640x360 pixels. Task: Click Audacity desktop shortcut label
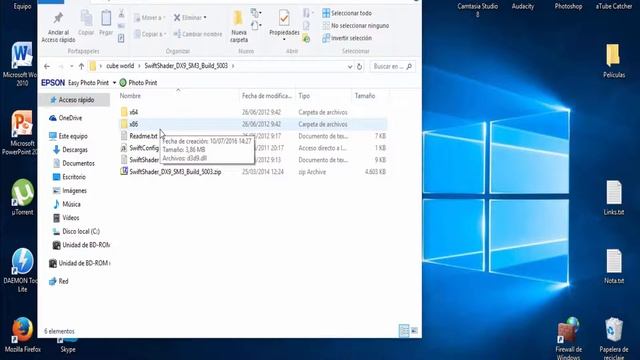coord(522,6)
